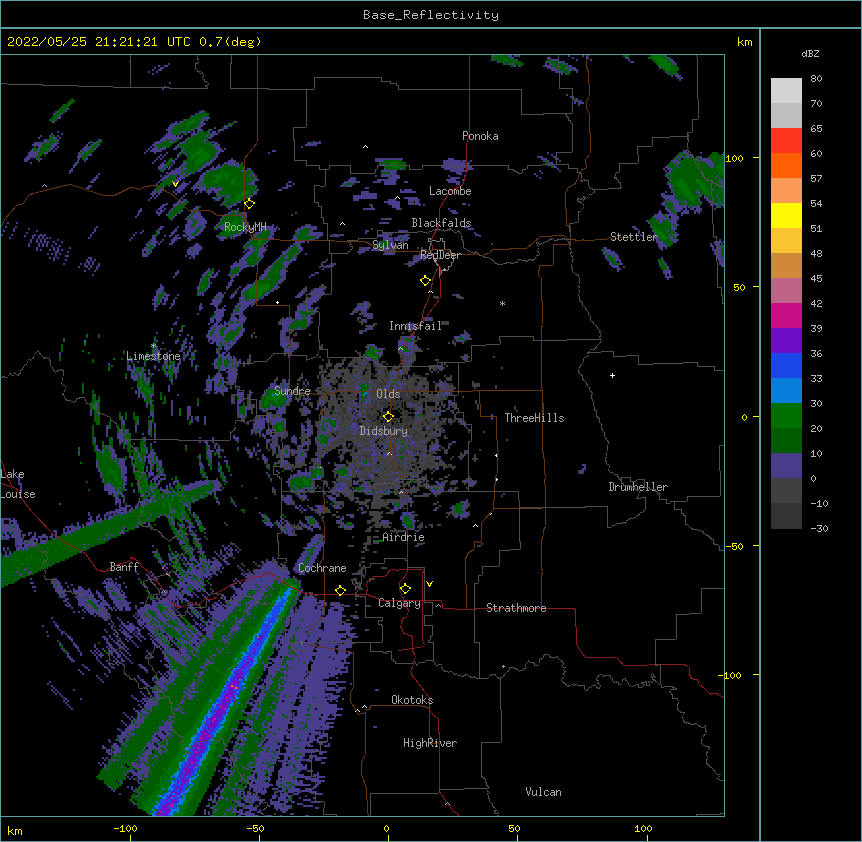Click the RedDeer city label
The width and height of the screenshot is (862, 842).
point(440,255)
